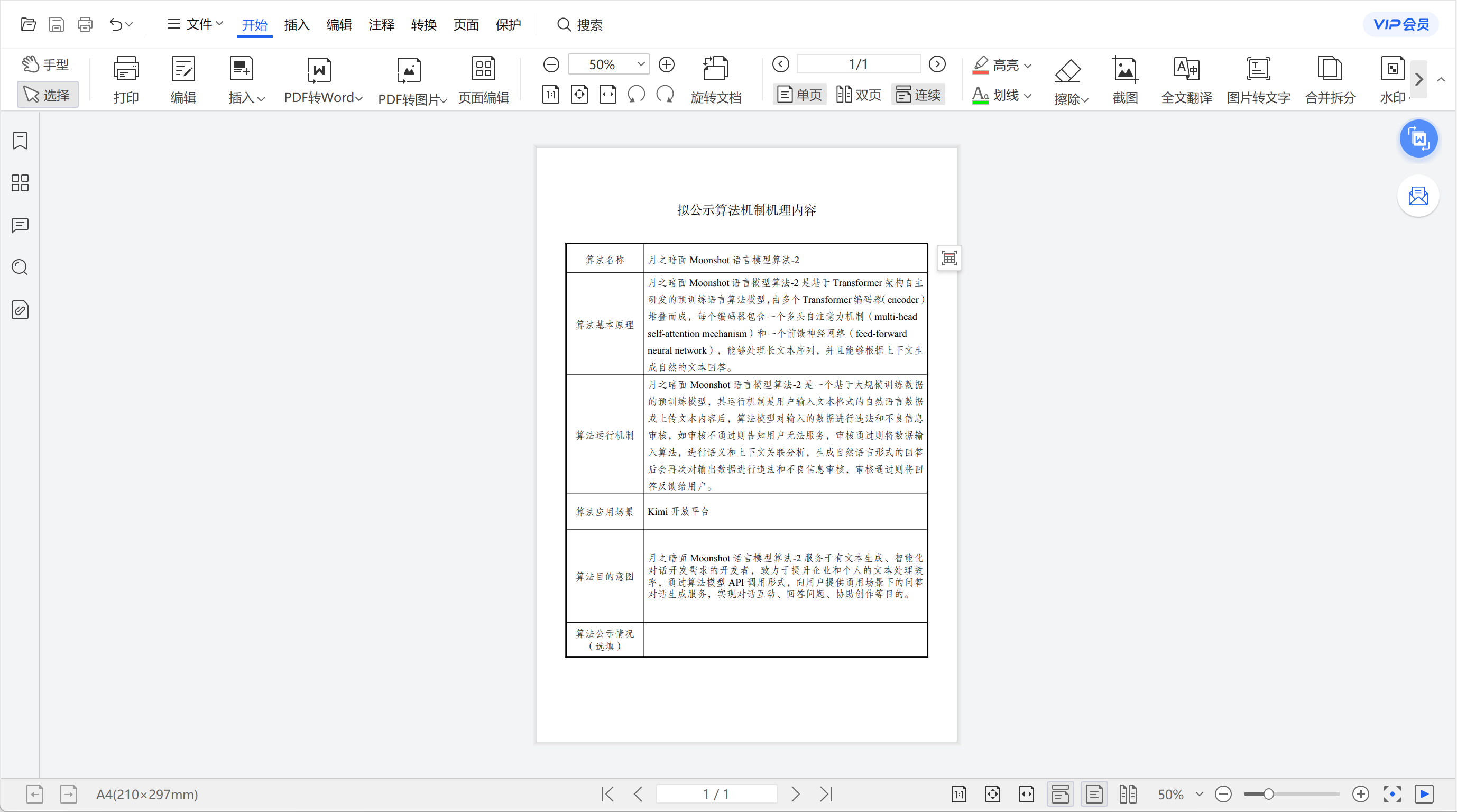
Task: Open the 文件 menu
Action: pos(195,24)
